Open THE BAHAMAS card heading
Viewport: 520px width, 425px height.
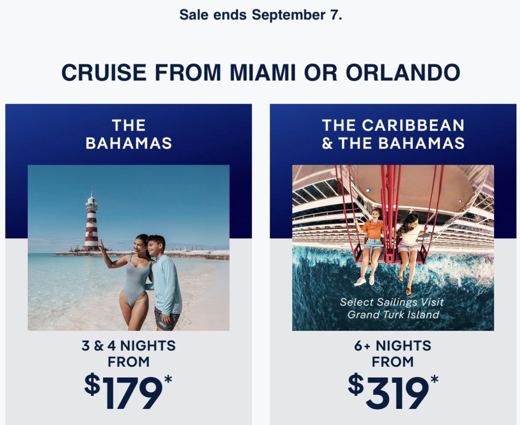129,134
